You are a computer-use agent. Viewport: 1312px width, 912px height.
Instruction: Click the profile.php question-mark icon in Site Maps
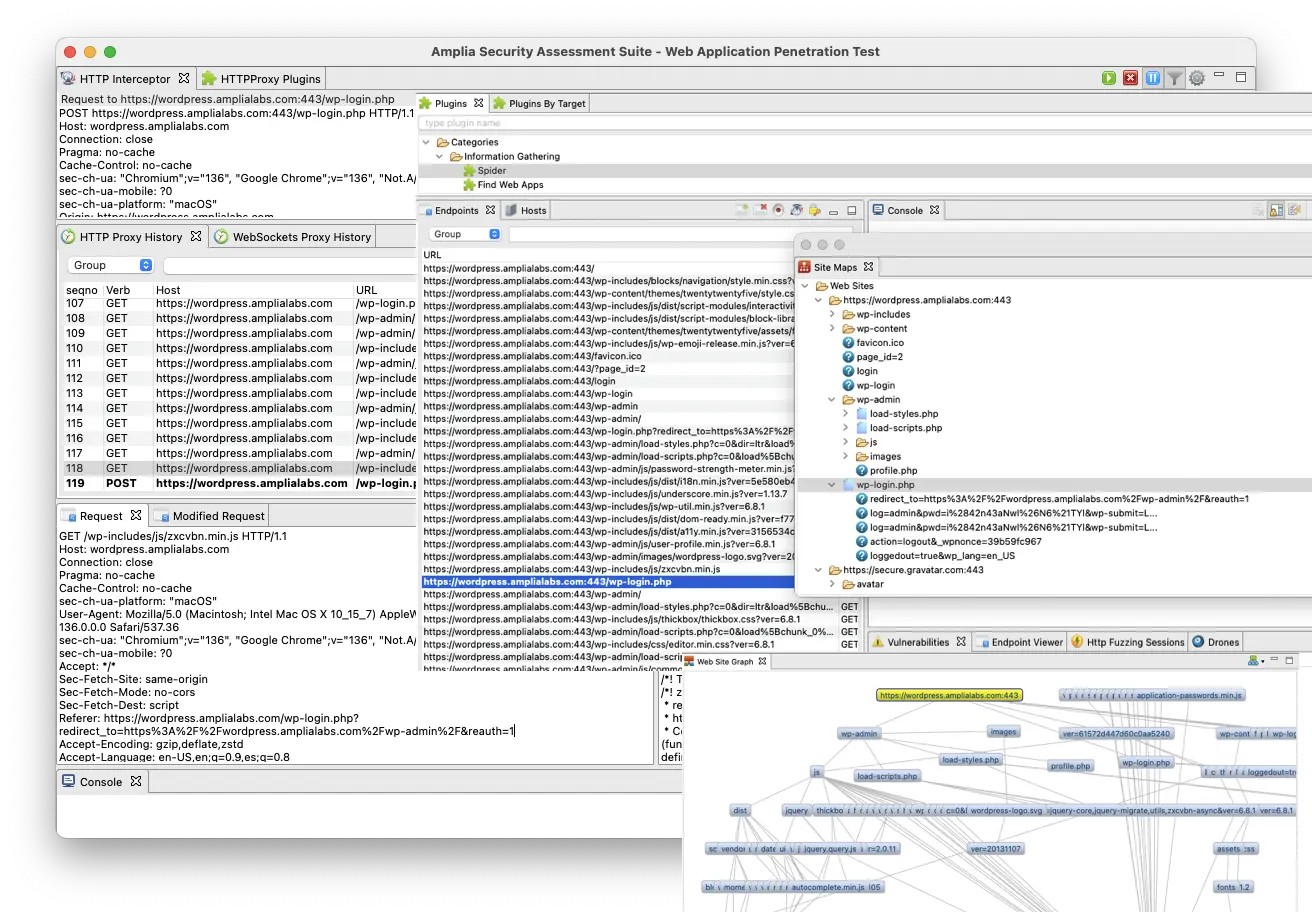click(862, 471)
